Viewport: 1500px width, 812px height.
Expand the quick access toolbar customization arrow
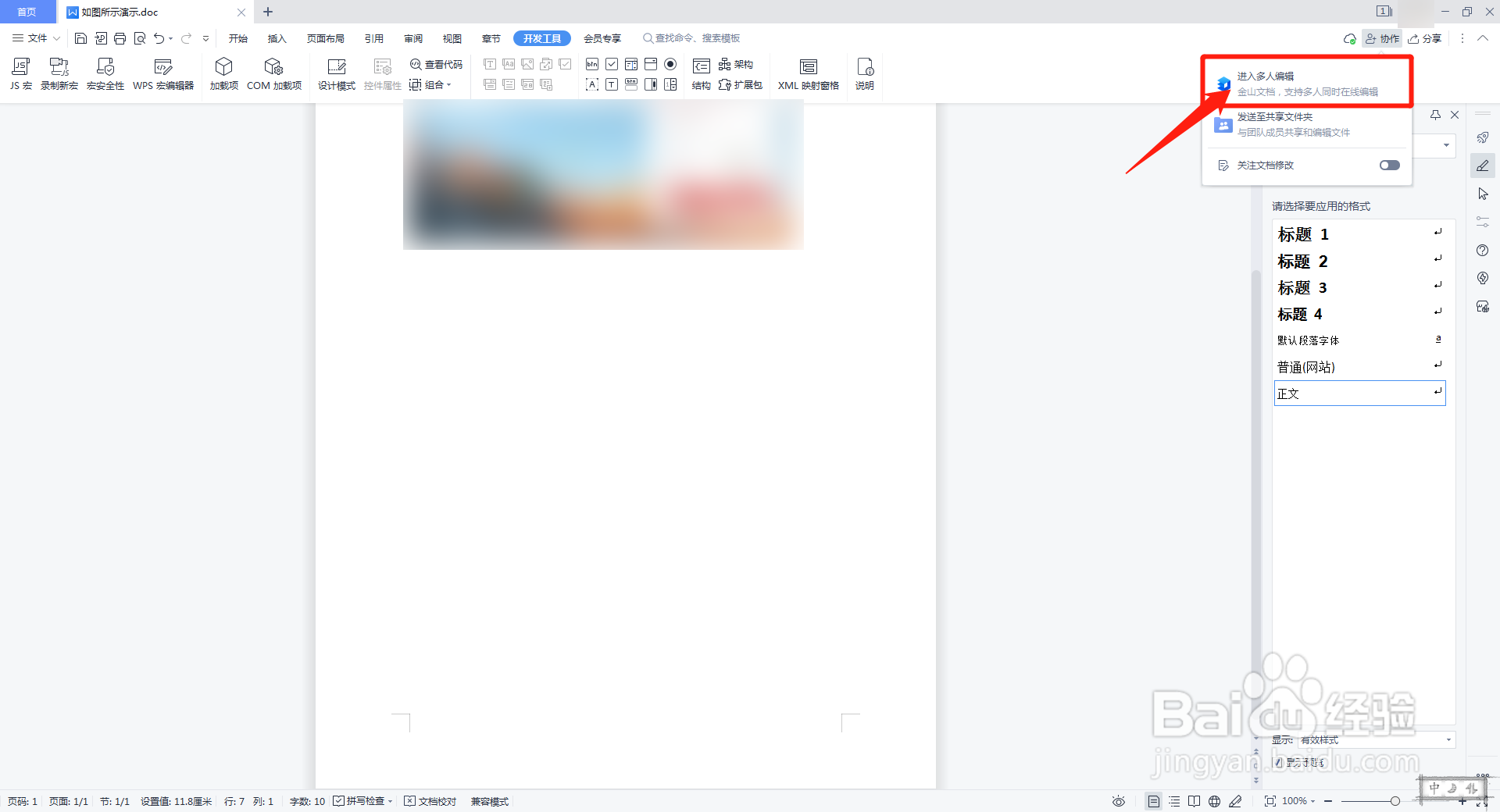coord(205,38)
